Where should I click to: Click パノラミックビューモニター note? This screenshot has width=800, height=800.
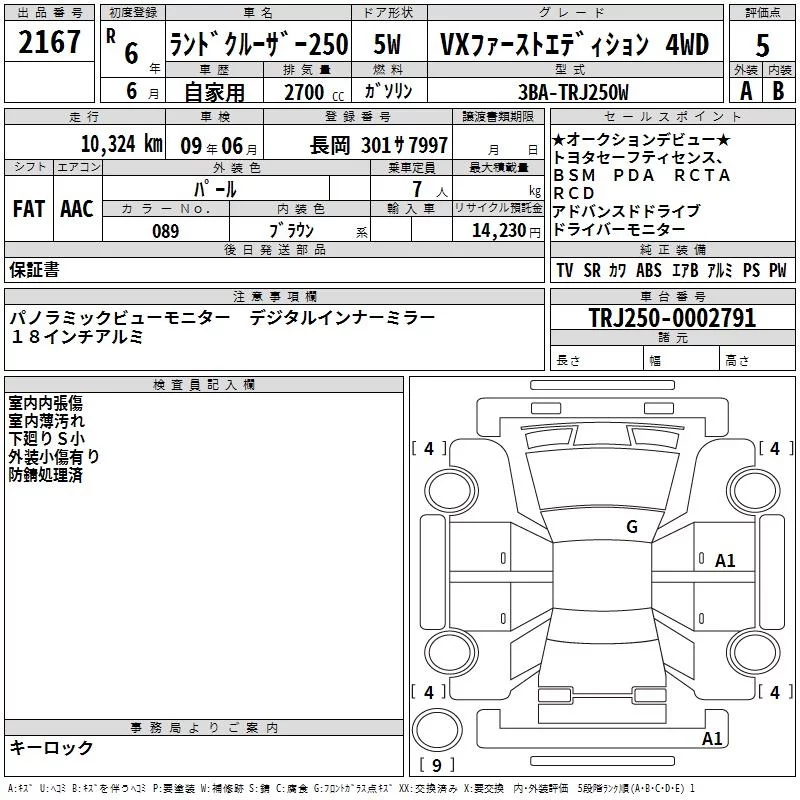(120, 318)
